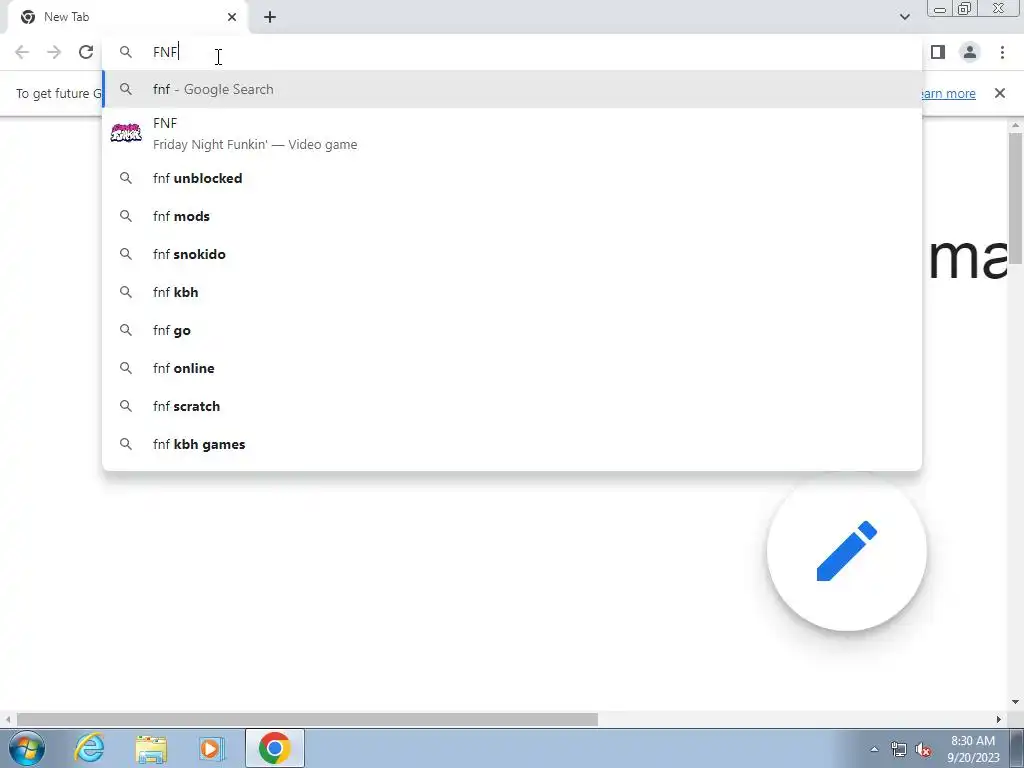
Task: Open a new tab with plus icon
Action: pos(270,17)
